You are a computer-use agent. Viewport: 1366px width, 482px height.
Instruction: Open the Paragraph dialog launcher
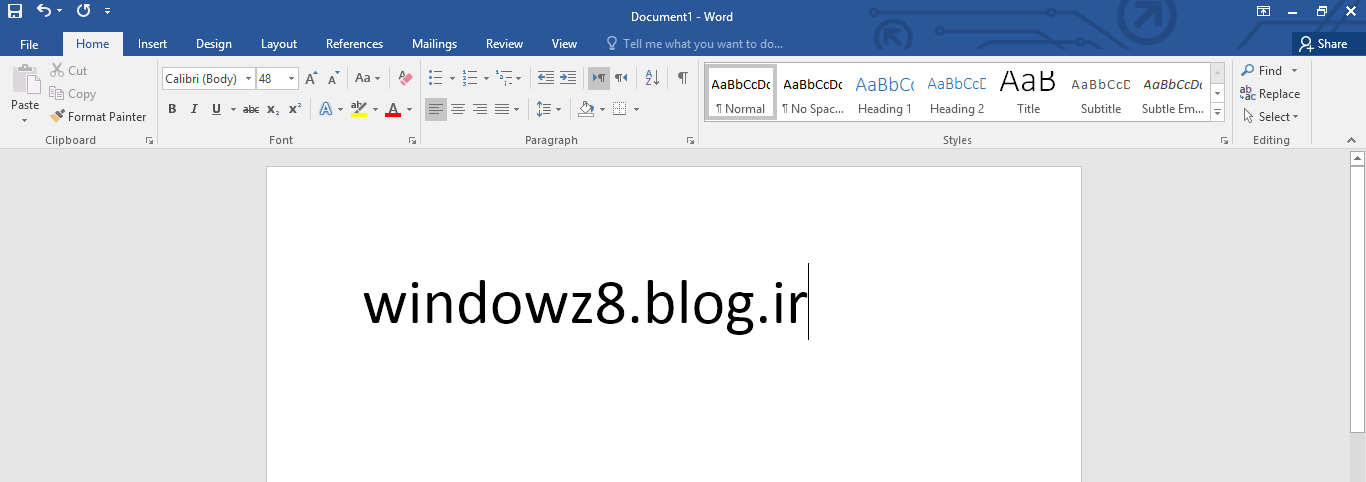coord(690,142)
